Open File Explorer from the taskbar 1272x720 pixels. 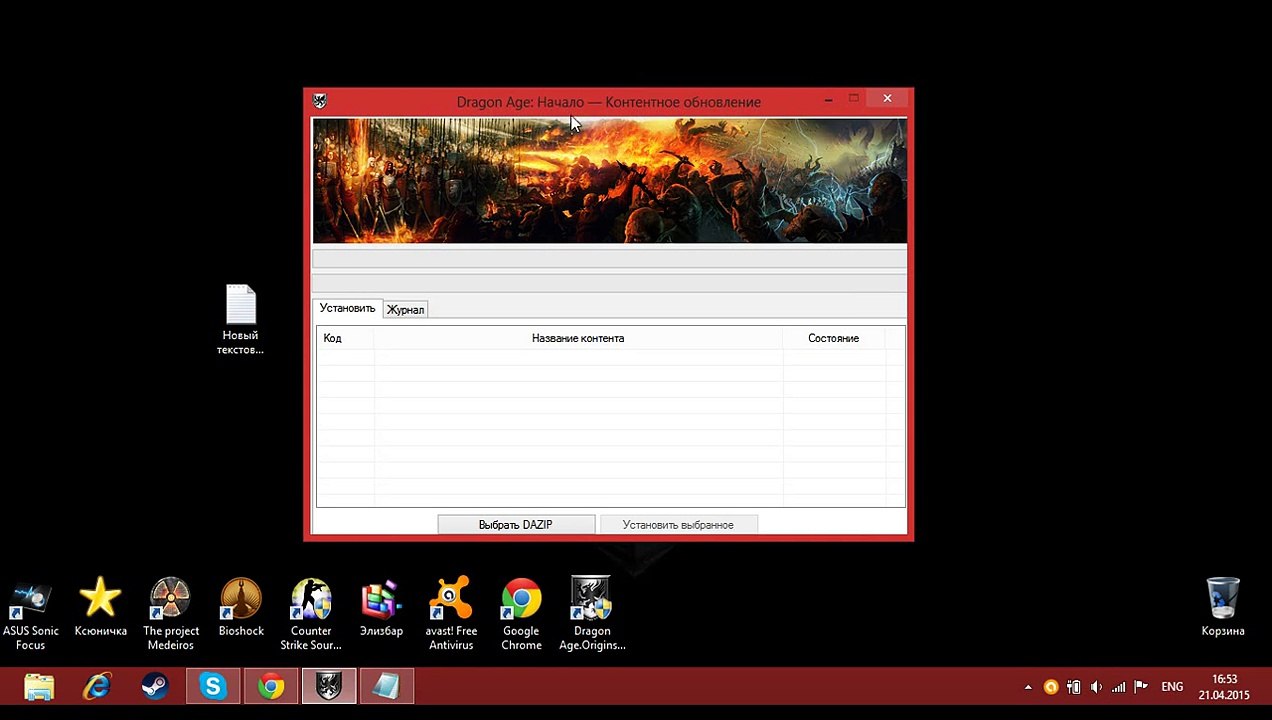39,687
